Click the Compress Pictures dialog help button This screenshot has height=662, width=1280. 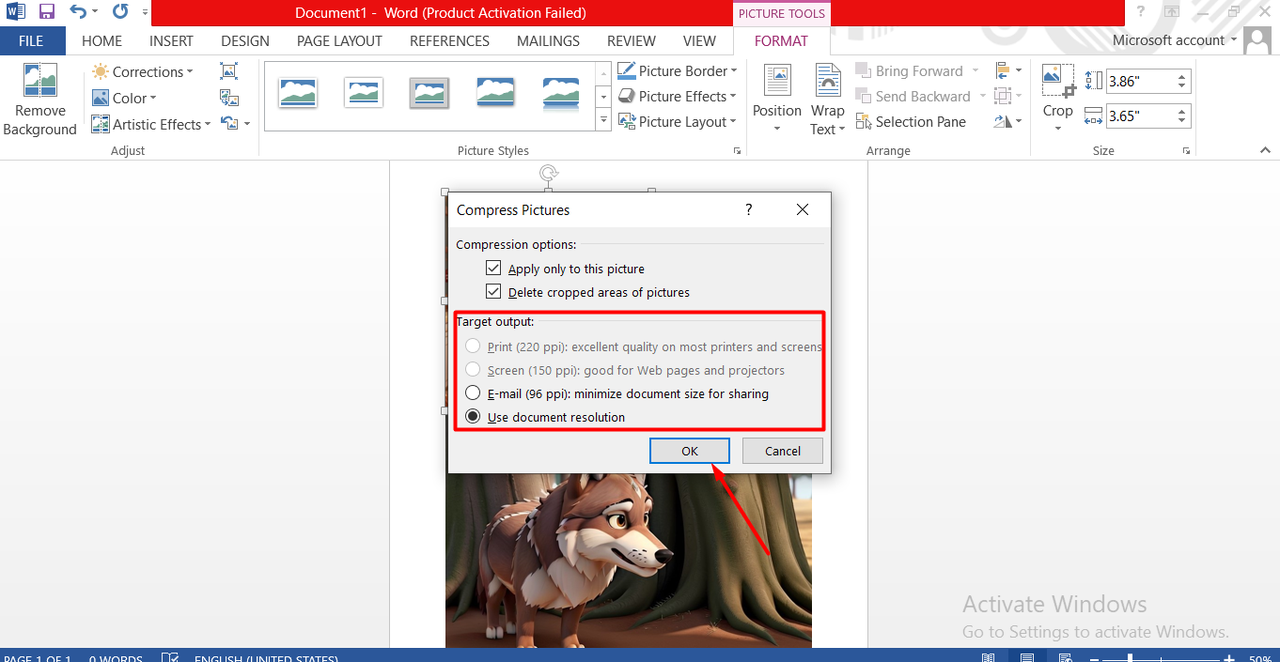click(x=748, y=210)
